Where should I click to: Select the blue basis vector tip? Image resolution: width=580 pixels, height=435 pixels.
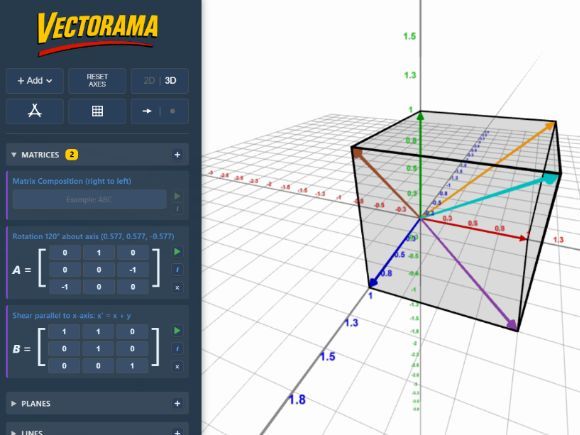click(373, 283)
